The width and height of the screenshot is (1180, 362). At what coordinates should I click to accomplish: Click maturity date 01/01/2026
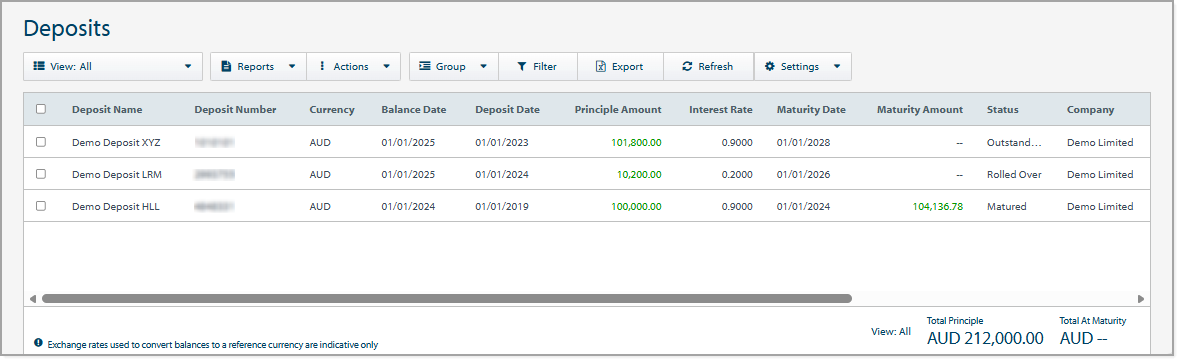[803, 175]
